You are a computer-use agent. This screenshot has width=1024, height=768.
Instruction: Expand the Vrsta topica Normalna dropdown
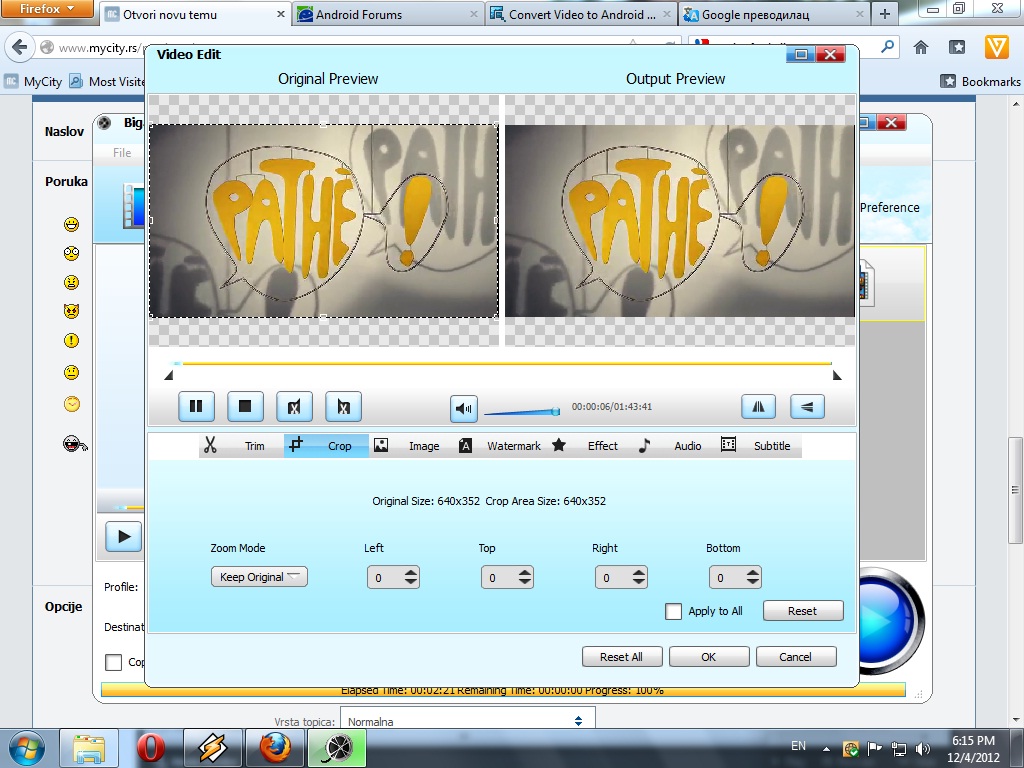(x=468, y=721)
